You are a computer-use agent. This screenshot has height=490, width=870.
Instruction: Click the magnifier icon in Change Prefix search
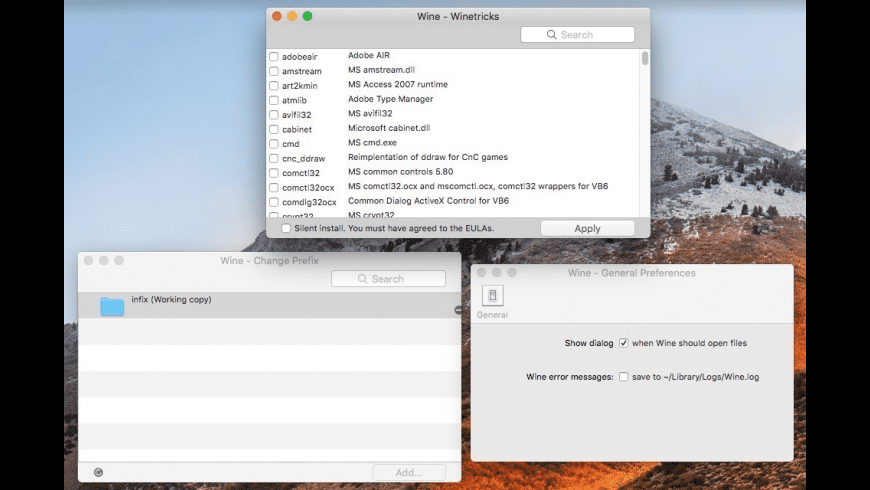coord(362,279)
